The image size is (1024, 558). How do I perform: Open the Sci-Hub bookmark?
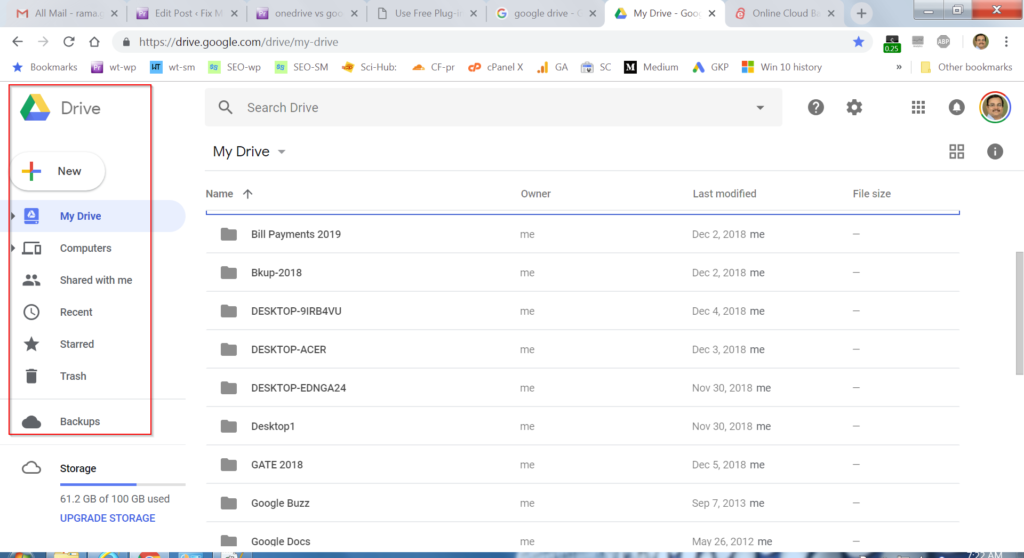tap(370, 67)
